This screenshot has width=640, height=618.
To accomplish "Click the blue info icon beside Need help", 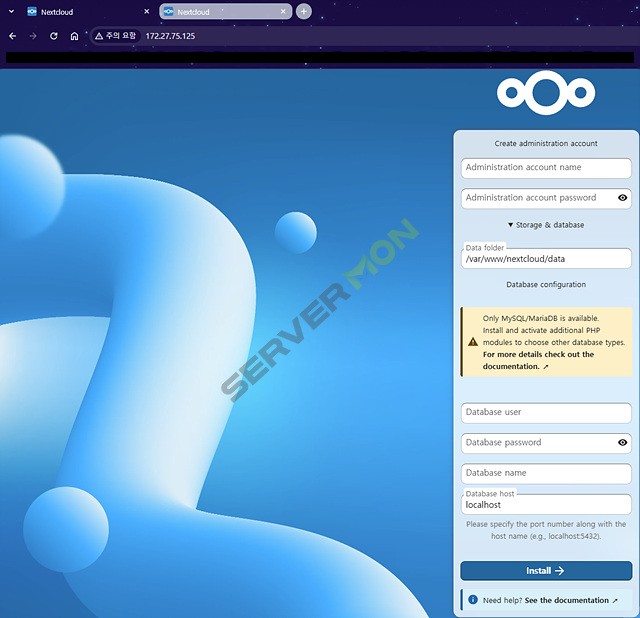I will click(x=473, y=600).
